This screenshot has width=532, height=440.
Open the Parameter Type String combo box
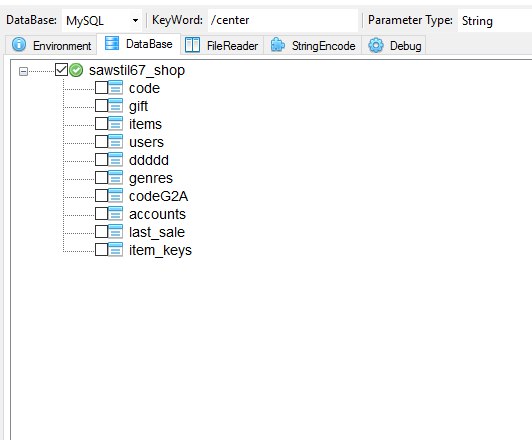495,21
